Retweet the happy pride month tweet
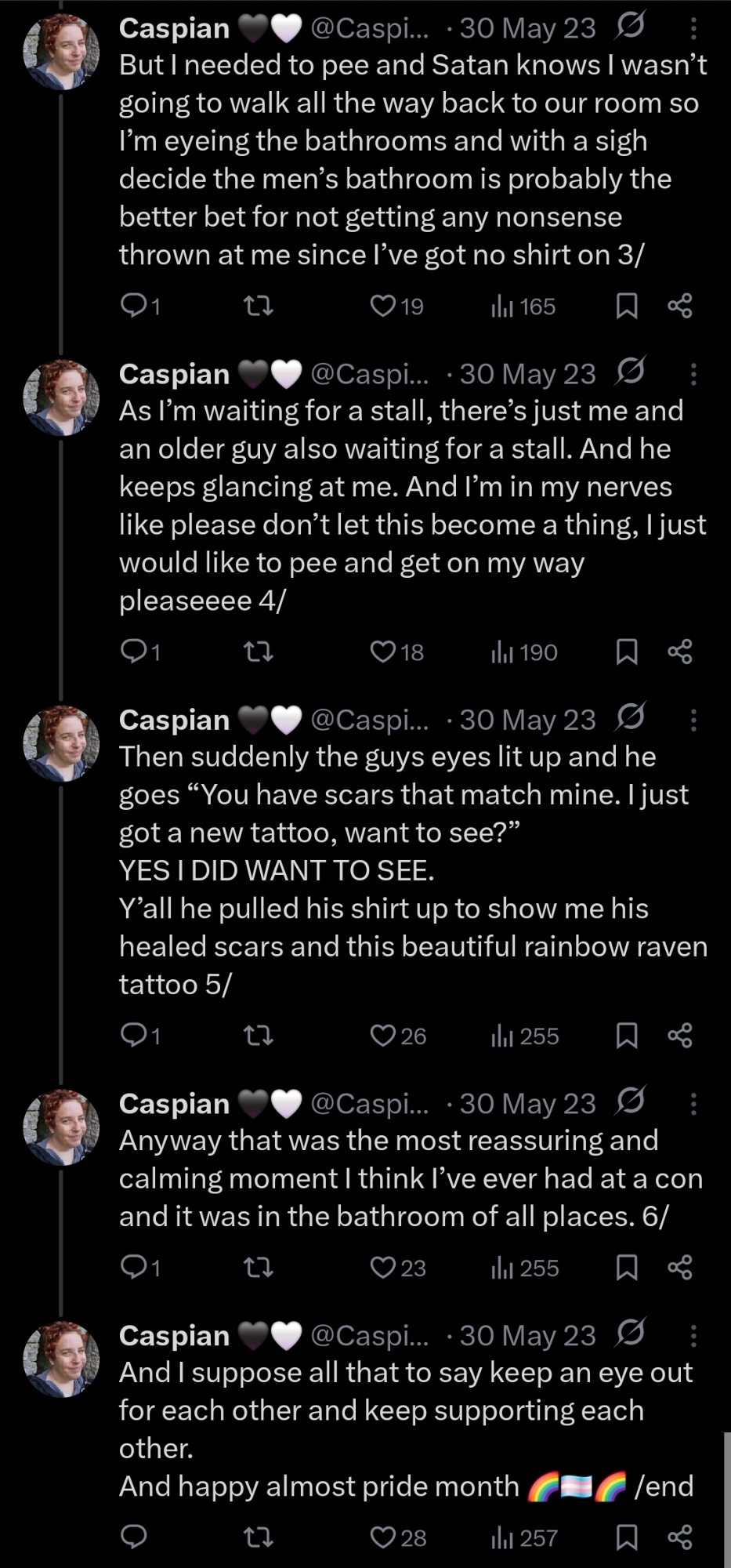The width and height of the screenshot is (731, 1568). point(259,1537)
